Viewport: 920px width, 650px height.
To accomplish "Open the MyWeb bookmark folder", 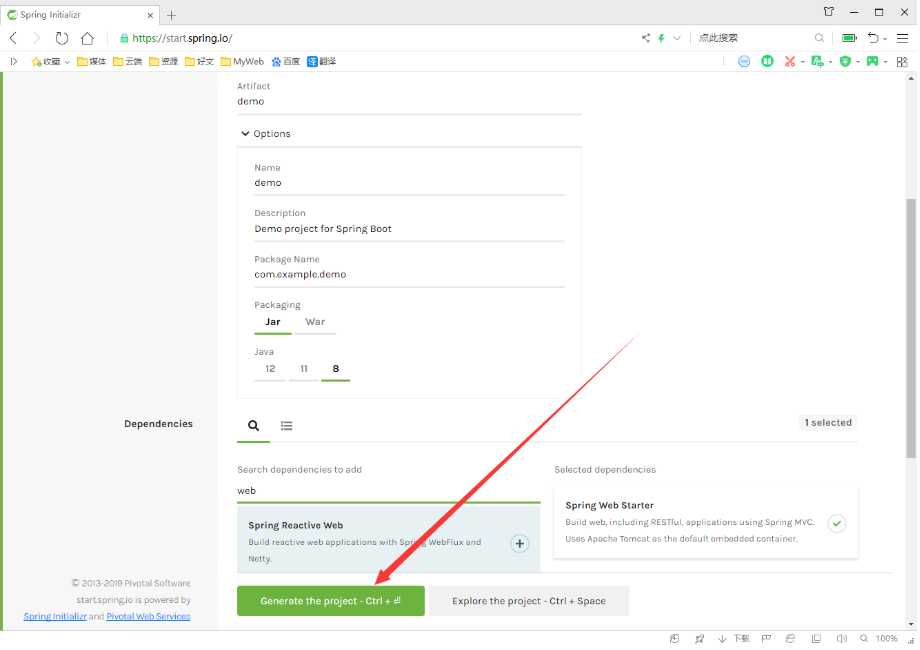I will [242, 61].
